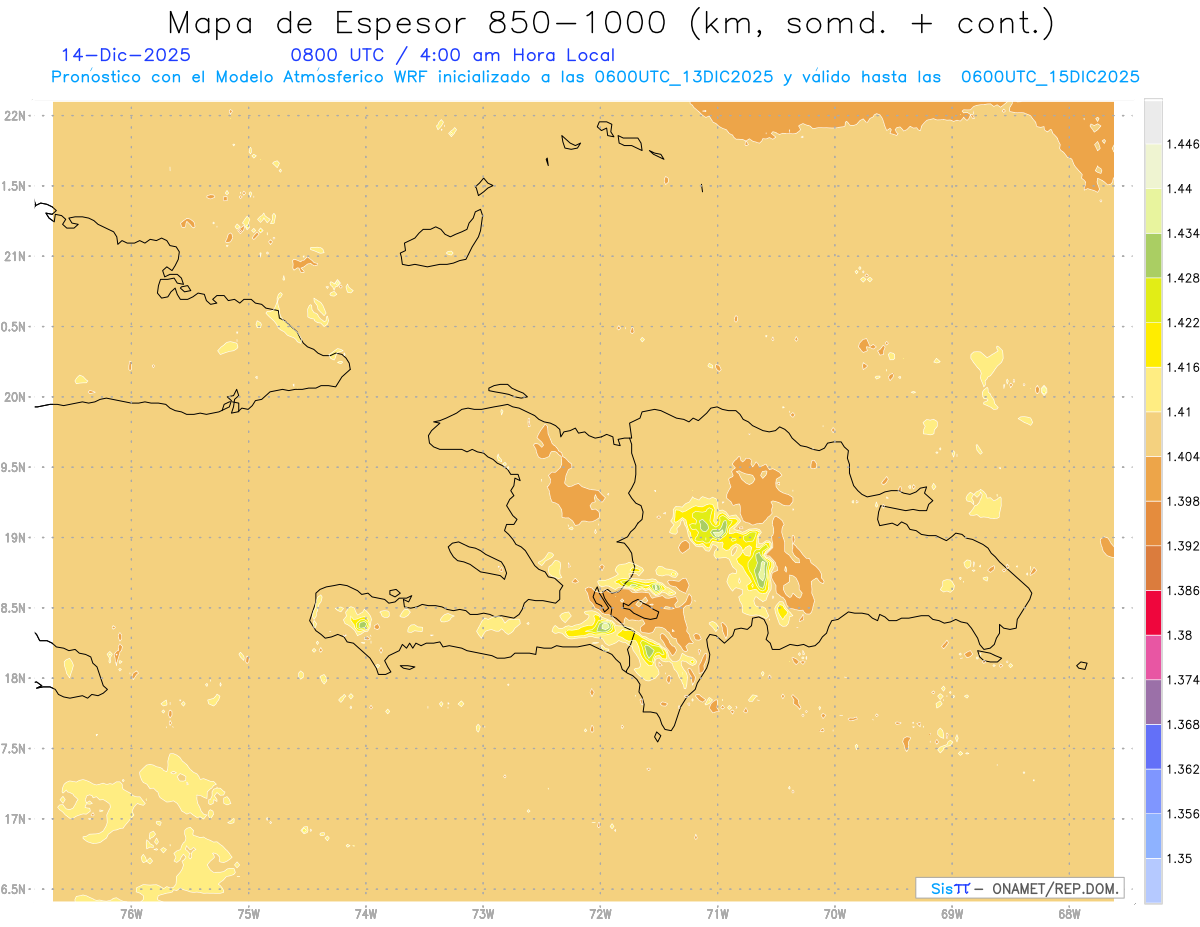1200x927 pixels.
Task: Click the 73W longitude label
Action: pos(483,913)
